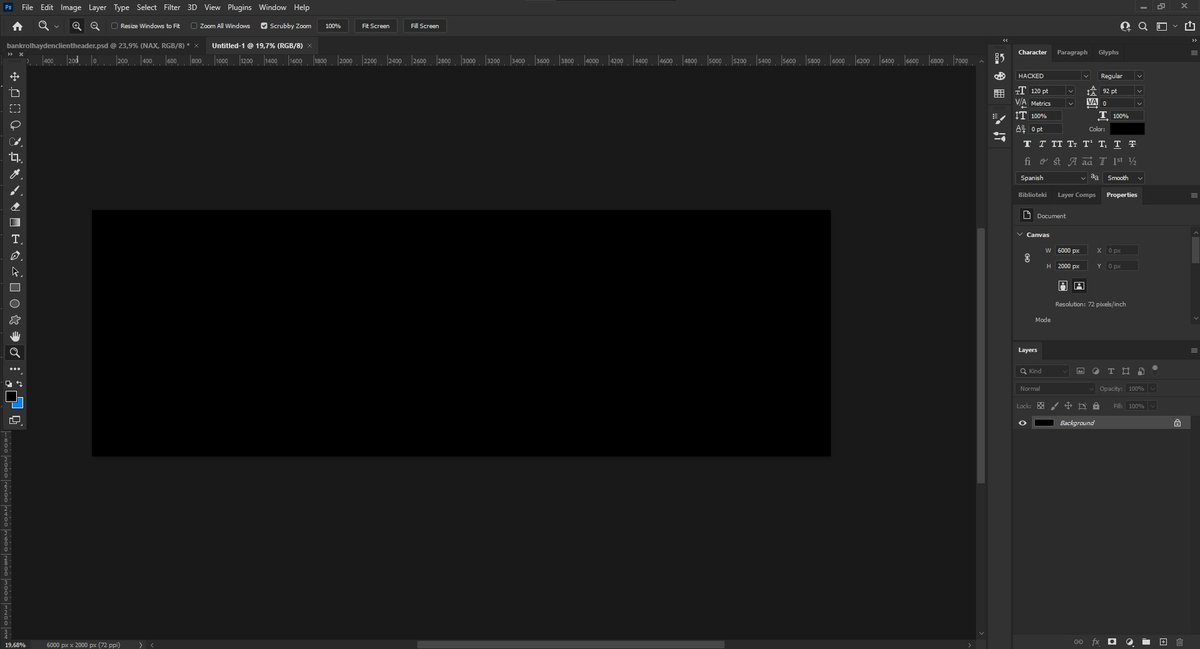
Task: Open the Normal blending mode dropdown
Action: click(x=1056, y=388)
